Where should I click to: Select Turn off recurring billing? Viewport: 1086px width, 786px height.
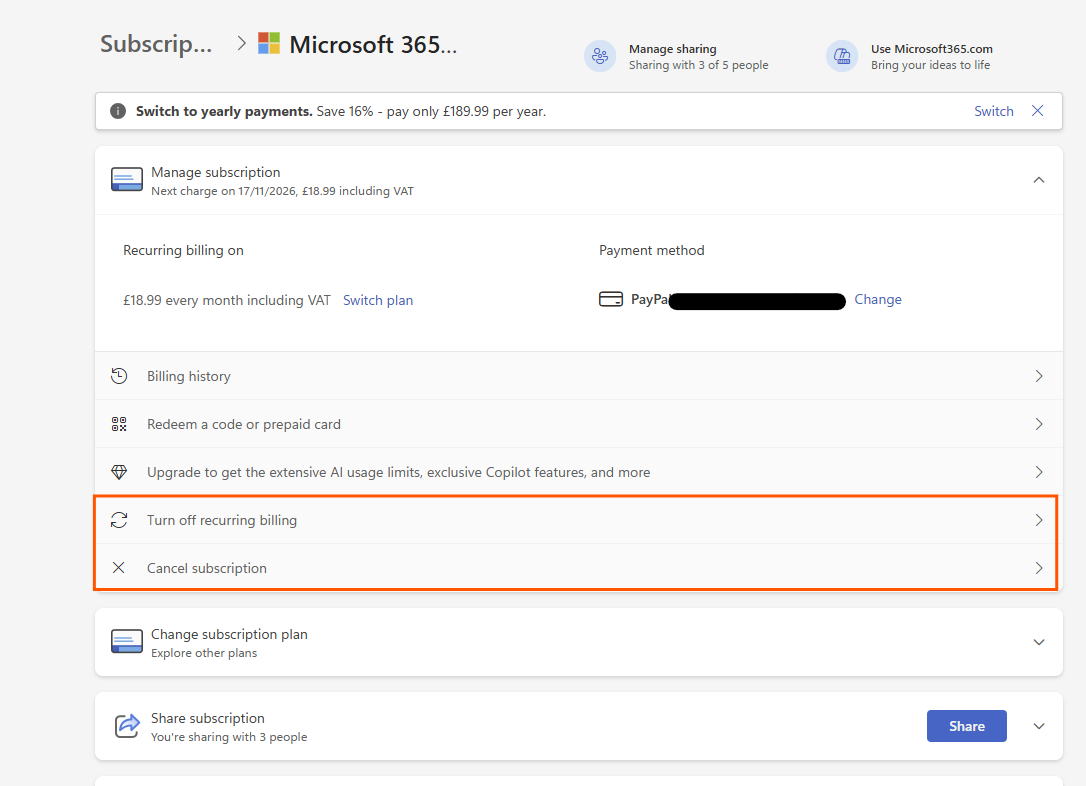222,520
